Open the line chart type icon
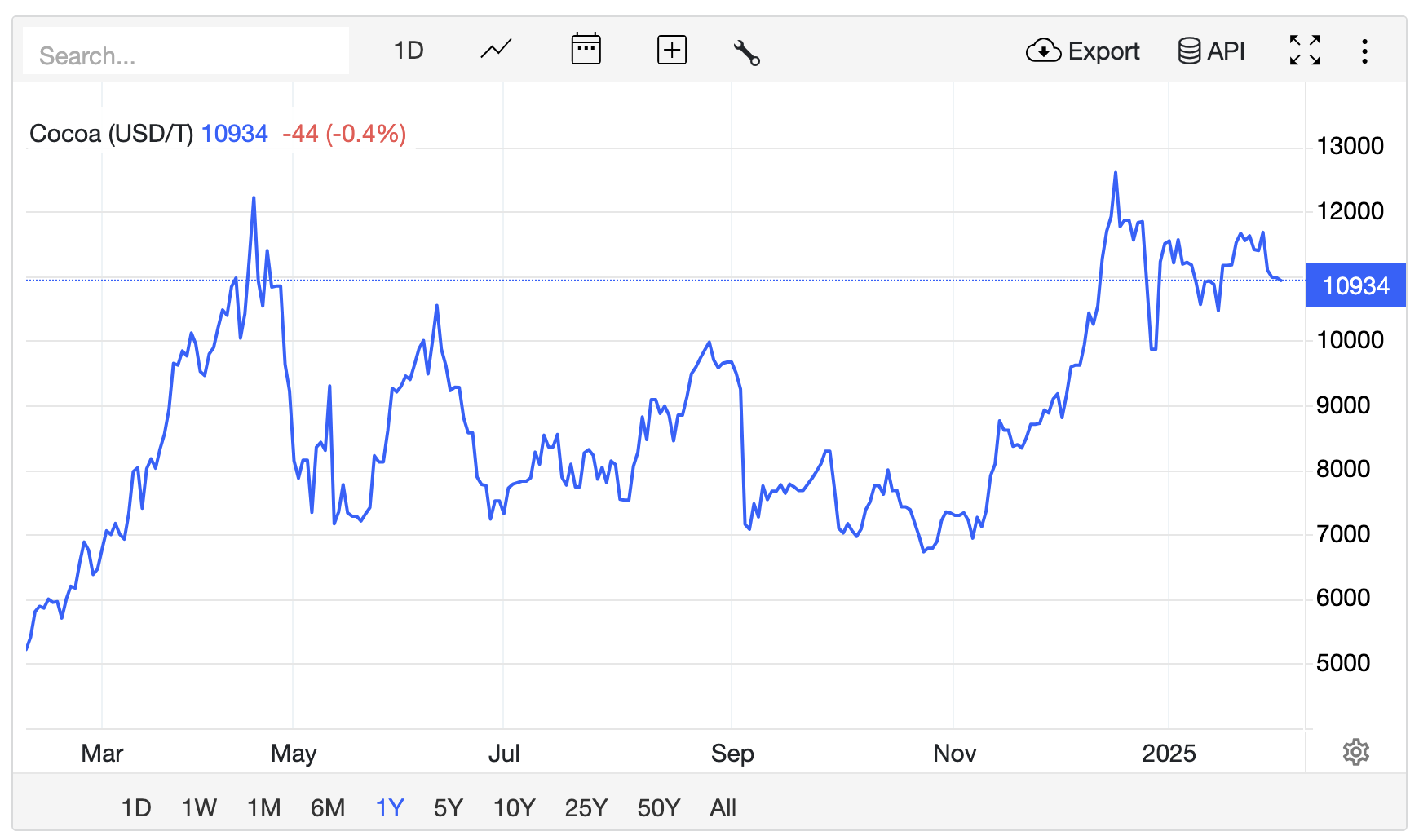The width and height of the screenshot is (1419, 840). coord(496,50)
